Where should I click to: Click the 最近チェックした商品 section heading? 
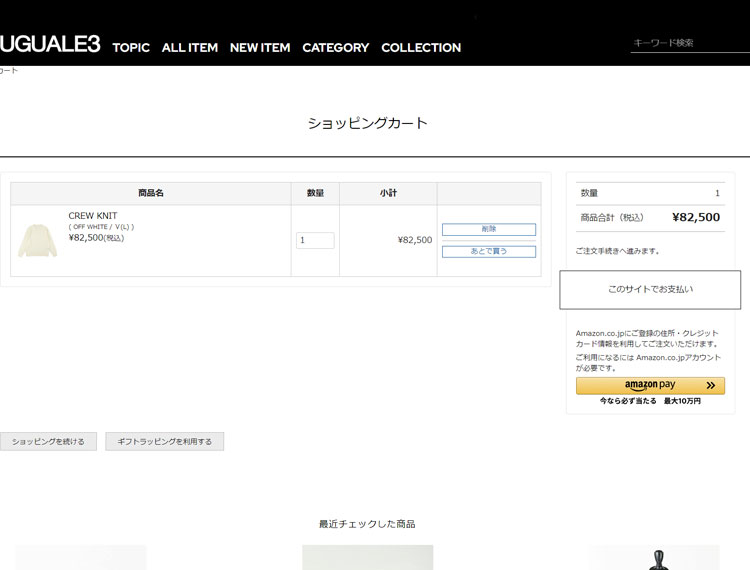367,524
